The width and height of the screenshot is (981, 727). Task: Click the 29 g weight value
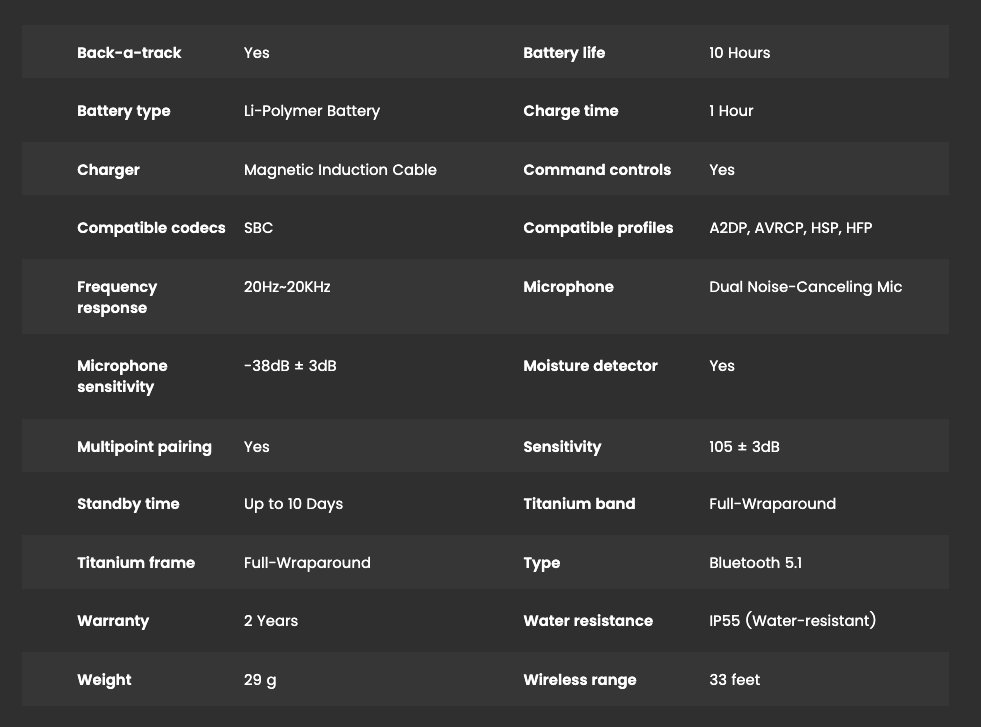pos(260,680)
